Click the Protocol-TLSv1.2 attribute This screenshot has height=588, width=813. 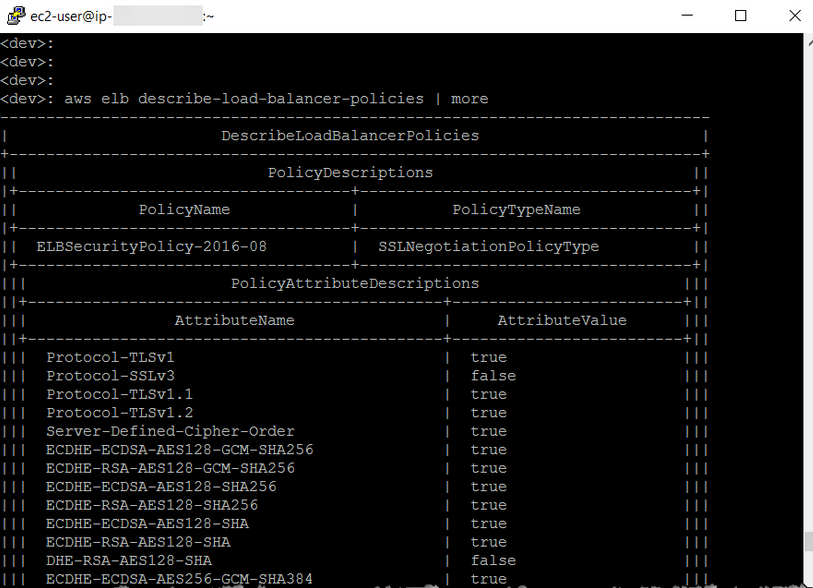pos(120,413)
